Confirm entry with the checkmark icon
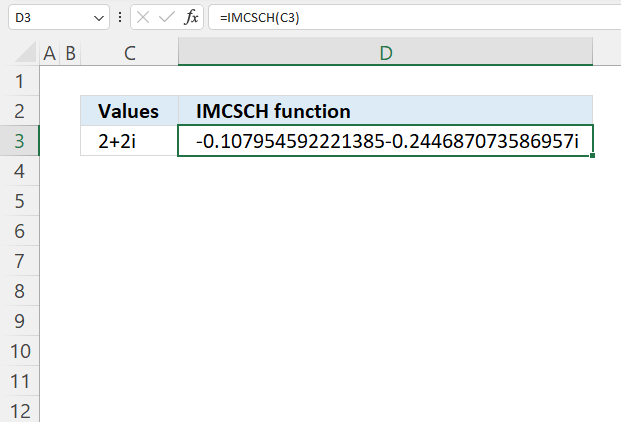Screen dimensions: 621x422 coord(167,17)
